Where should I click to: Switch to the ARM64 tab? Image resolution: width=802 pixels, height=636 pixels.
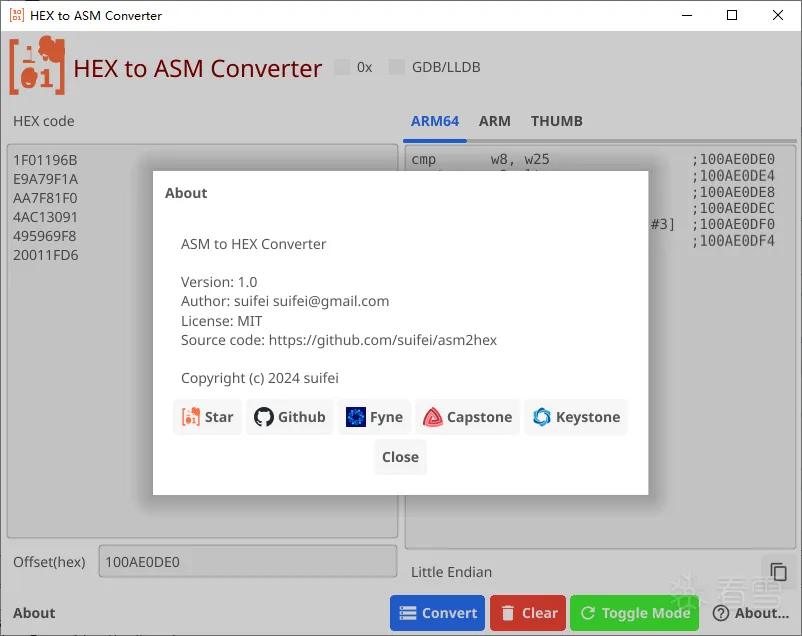(x=435, y=121)
